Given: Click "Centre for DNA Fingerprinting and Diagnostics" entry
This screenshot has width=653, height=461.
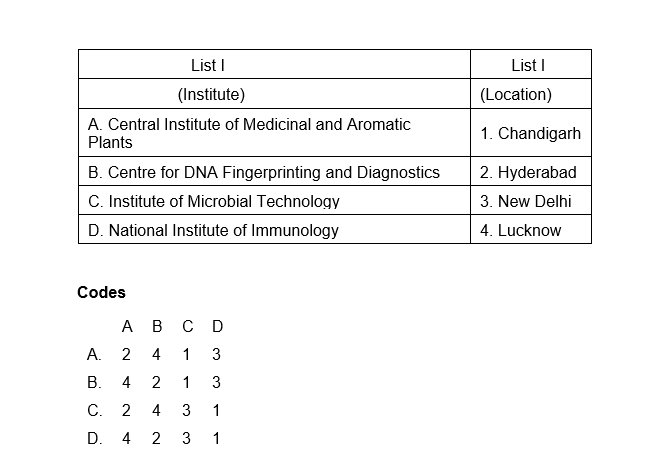Looking at the screenshot, I should [x=264, y=172].
